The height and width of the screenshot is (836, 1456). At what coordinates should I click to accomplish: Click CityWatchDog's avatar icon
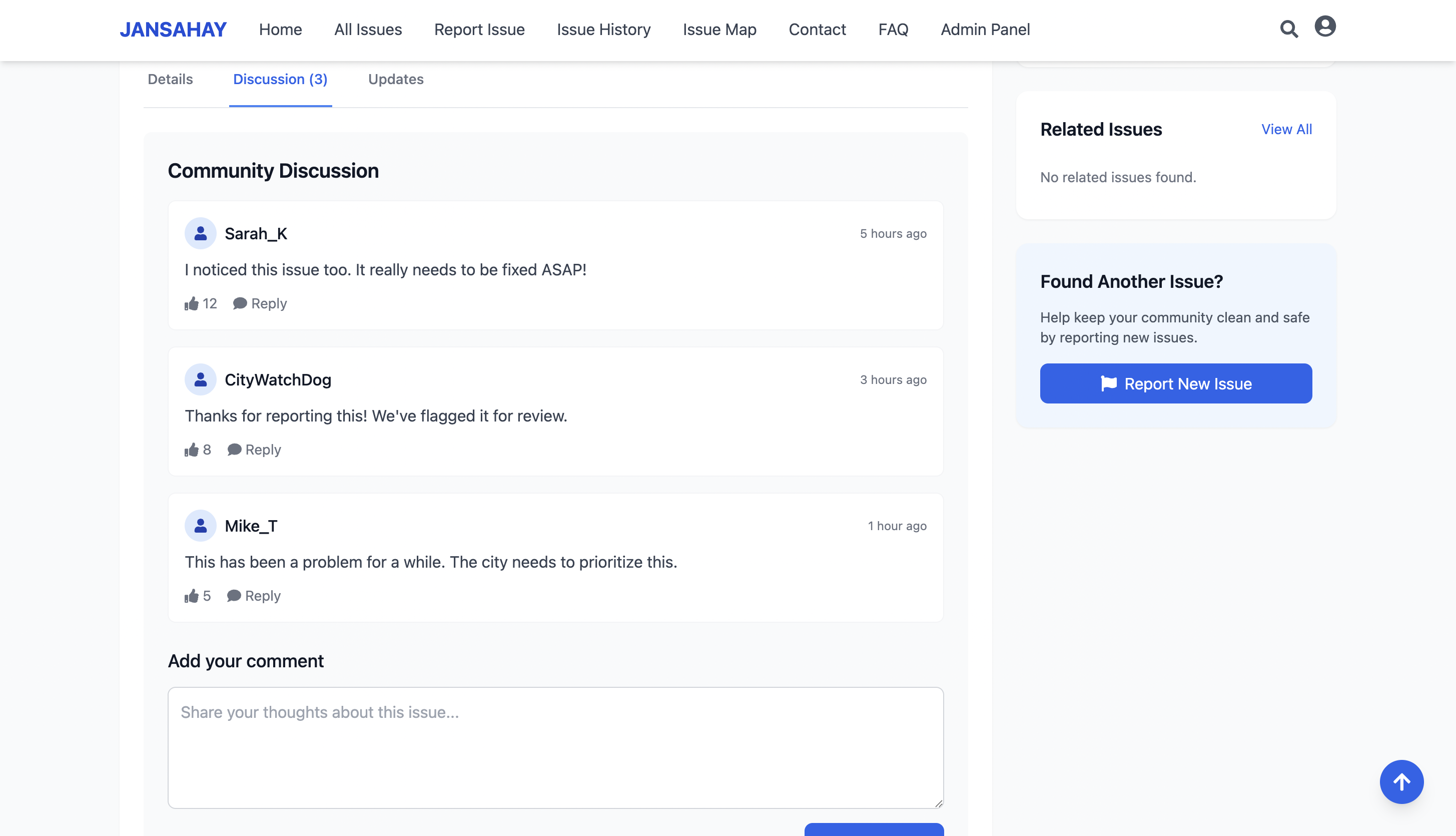pyautogui.click(x=200, y=379)
